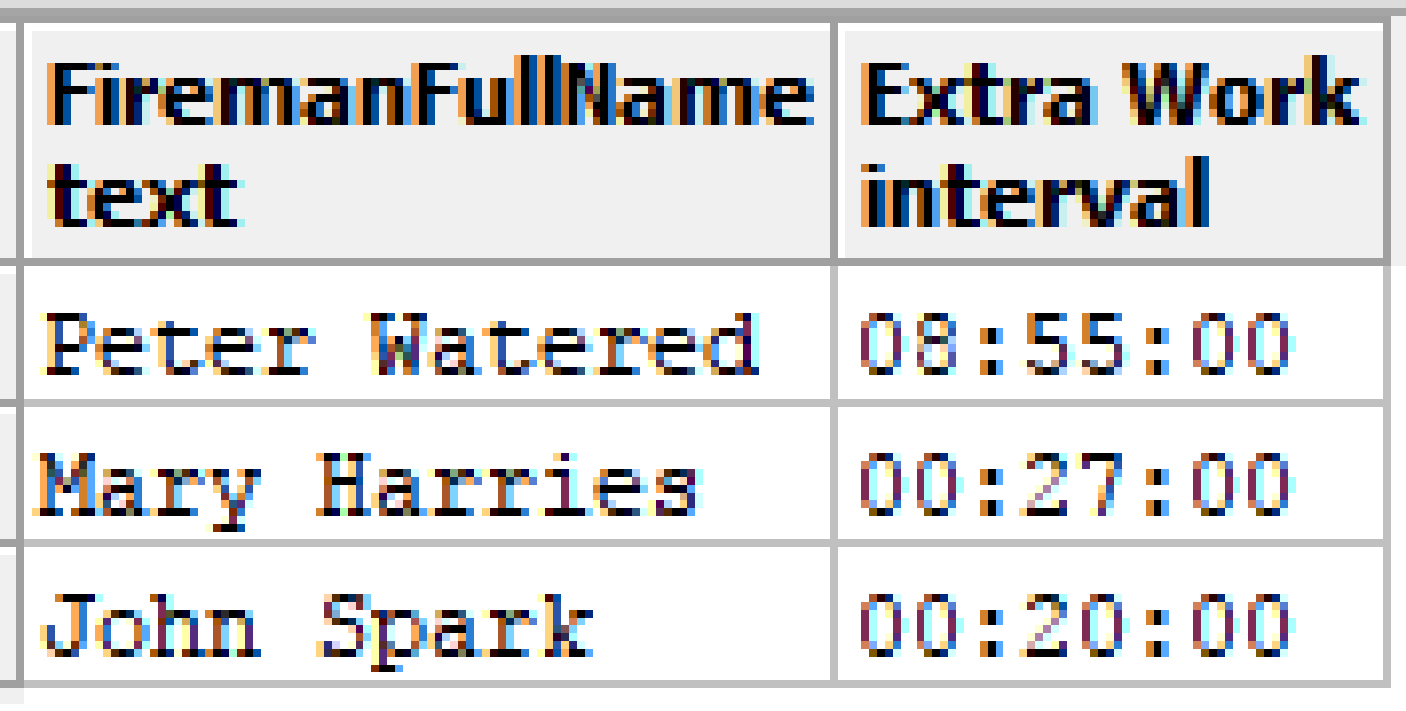Image resolution: width=1406 pixels, height=711 pixels.
Task: Click the gray bar above the column headers
Action: tap(703, 13)
